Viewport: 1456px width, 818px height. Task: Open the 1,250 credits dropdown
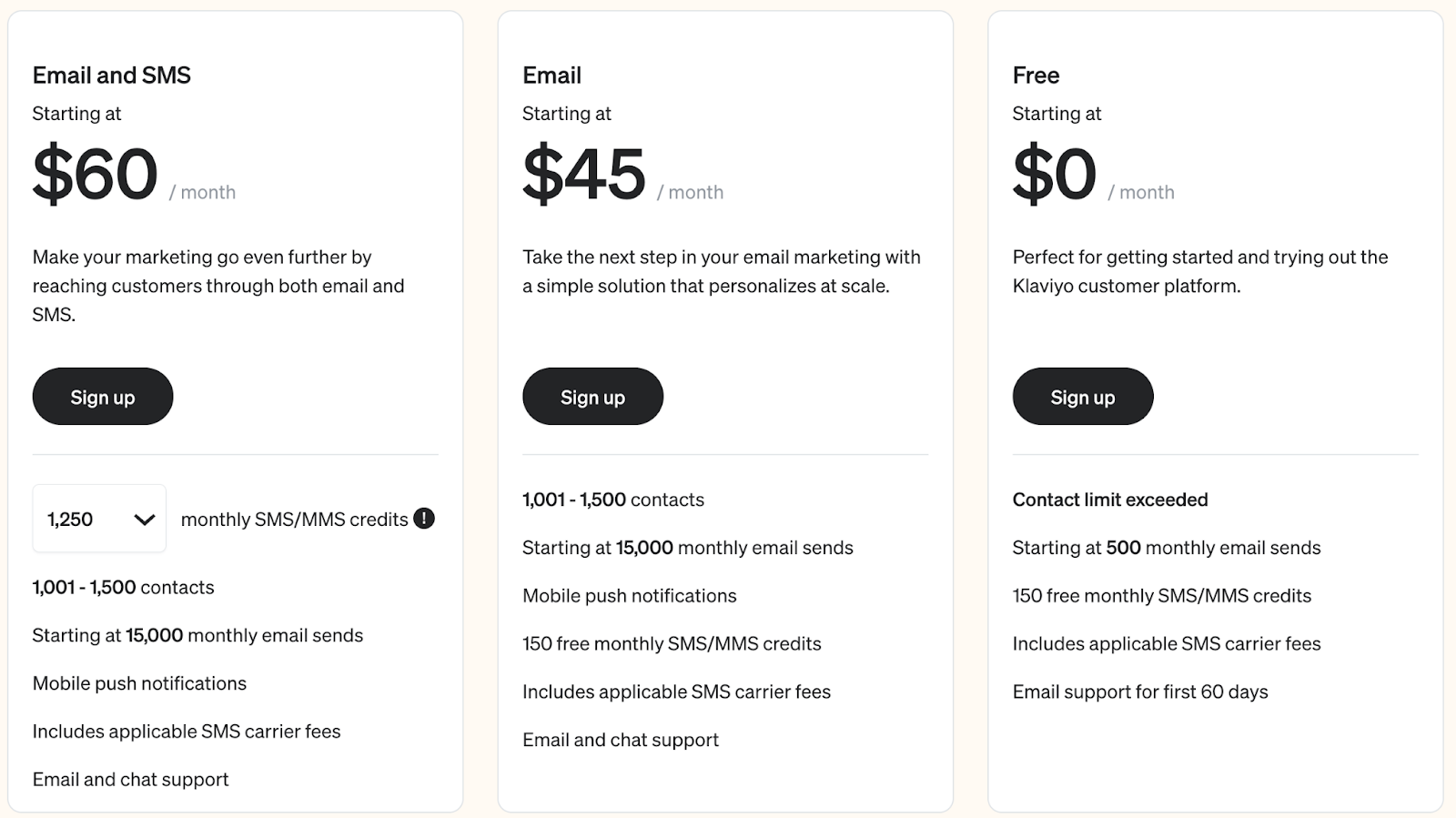(x=99, y=519)
